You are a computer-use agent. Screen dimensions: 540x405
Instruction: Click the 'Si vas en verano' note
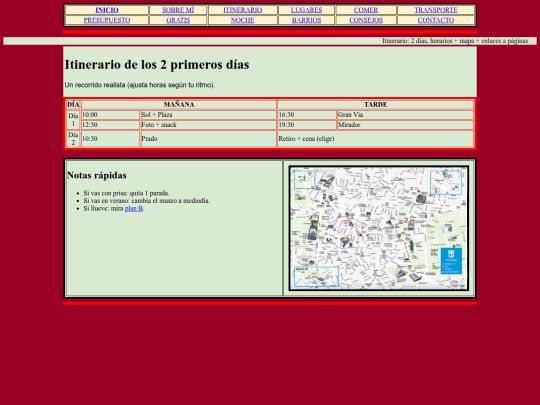coord(147,201)
